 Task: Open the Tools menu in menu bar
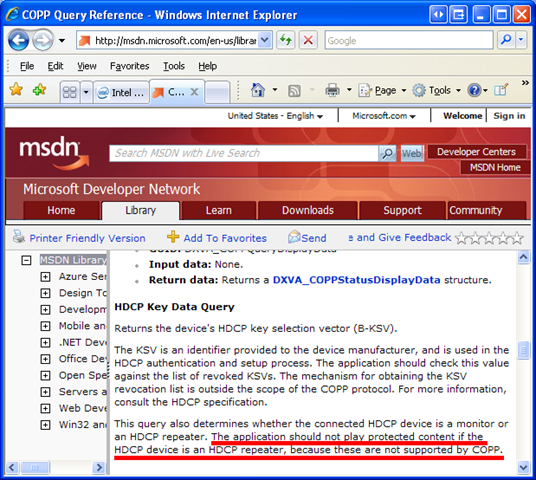[174, 66]
